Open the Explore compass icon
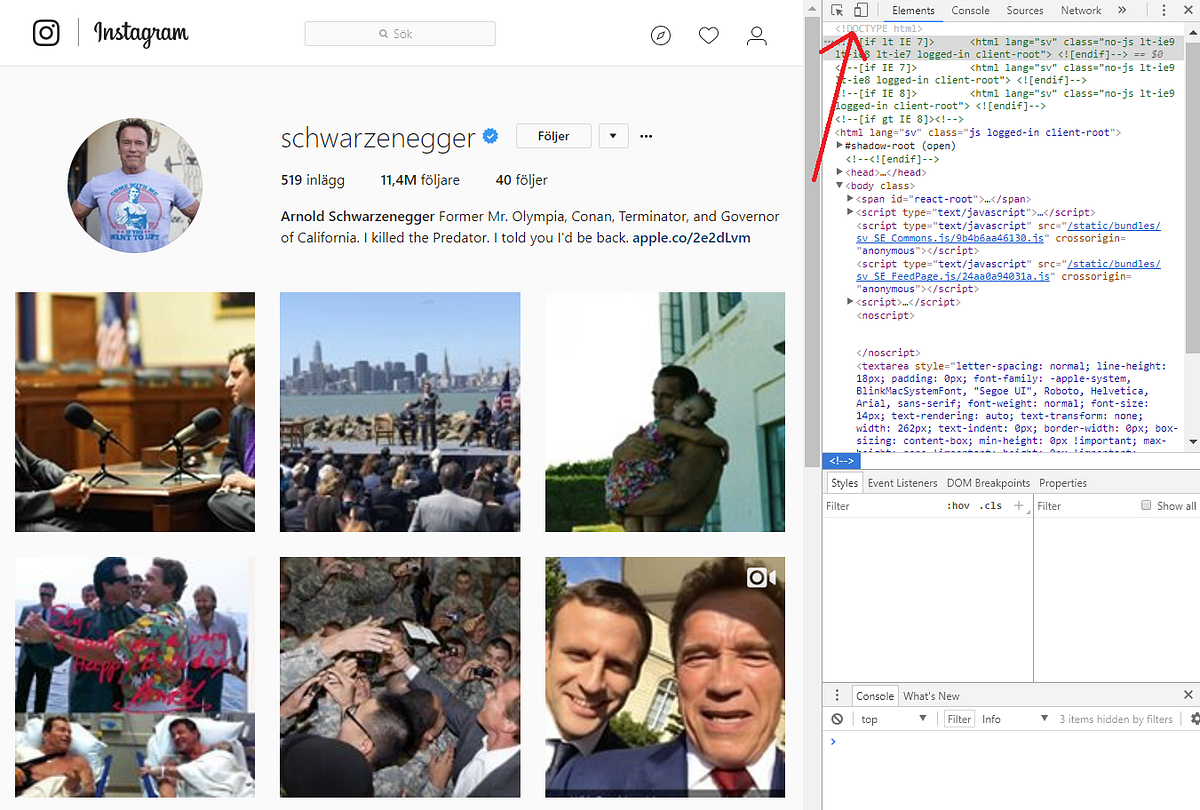The height and width of the screenshot is (810, 1200). pyautogui.click(x=660, y=35)
